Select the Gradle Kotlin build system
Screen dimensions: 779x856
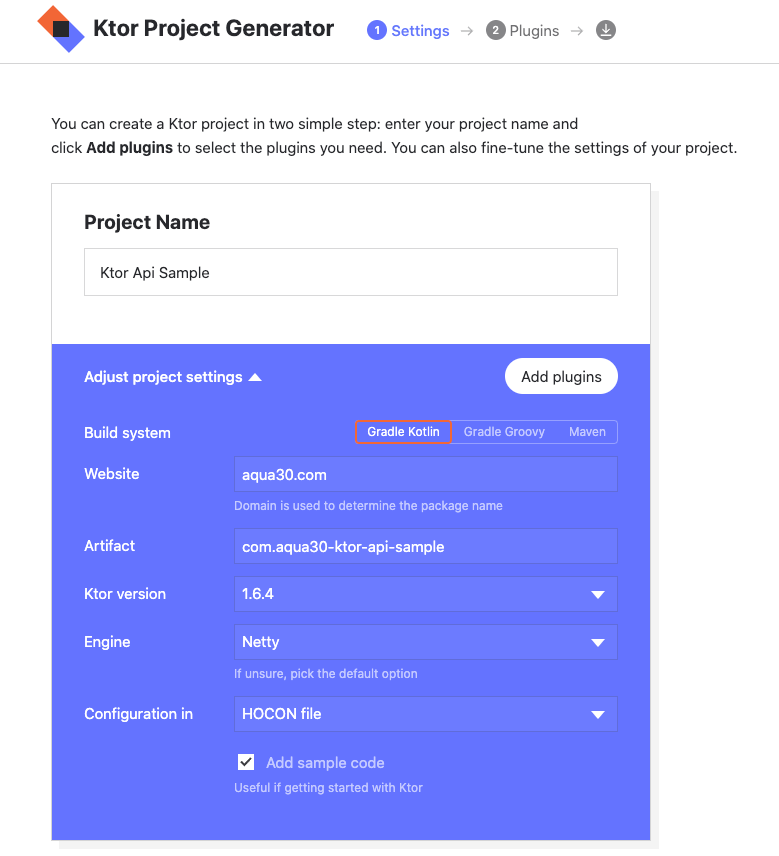(403, 431)
